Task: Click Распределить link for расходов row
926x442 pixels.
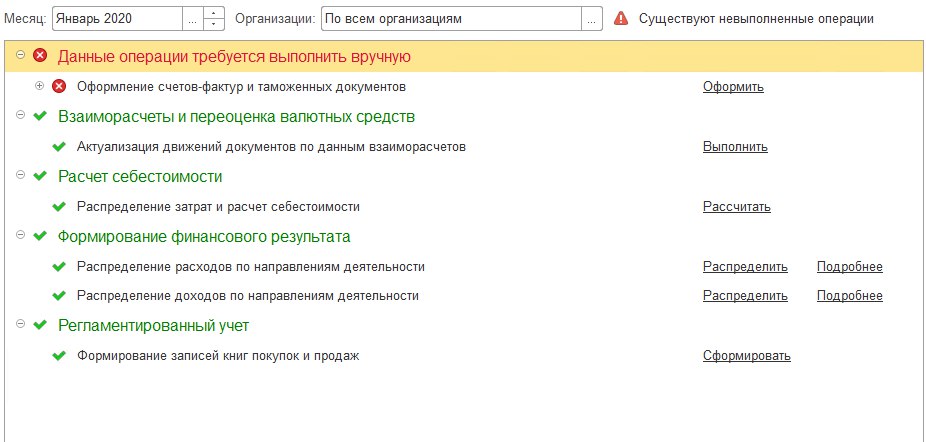Action: pos(745,266)
